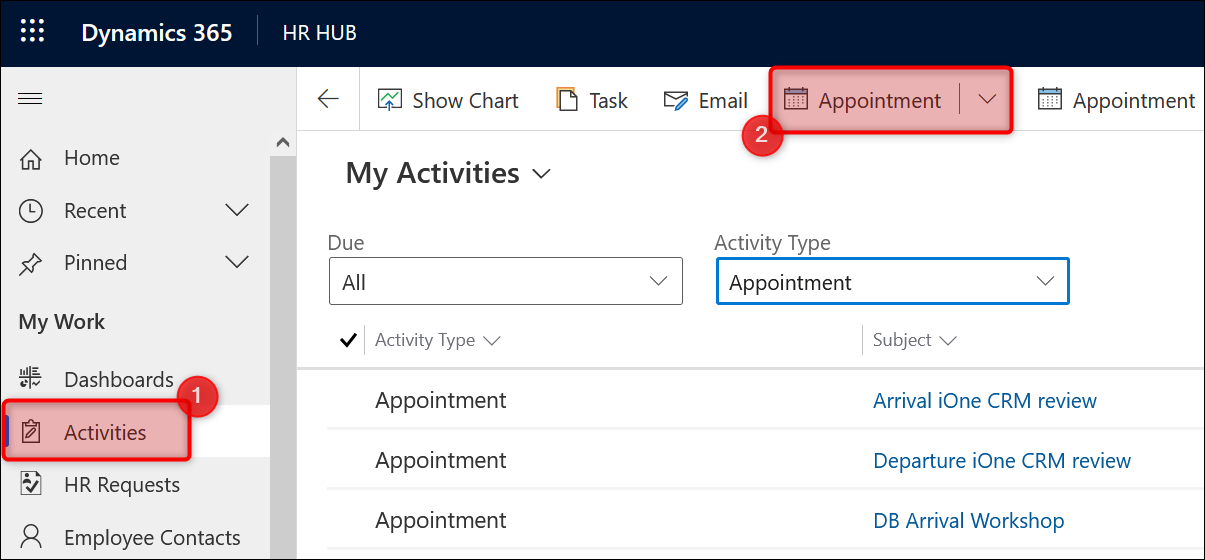
Task: Open the Due filter dropdown
Action: pos(505,282)
